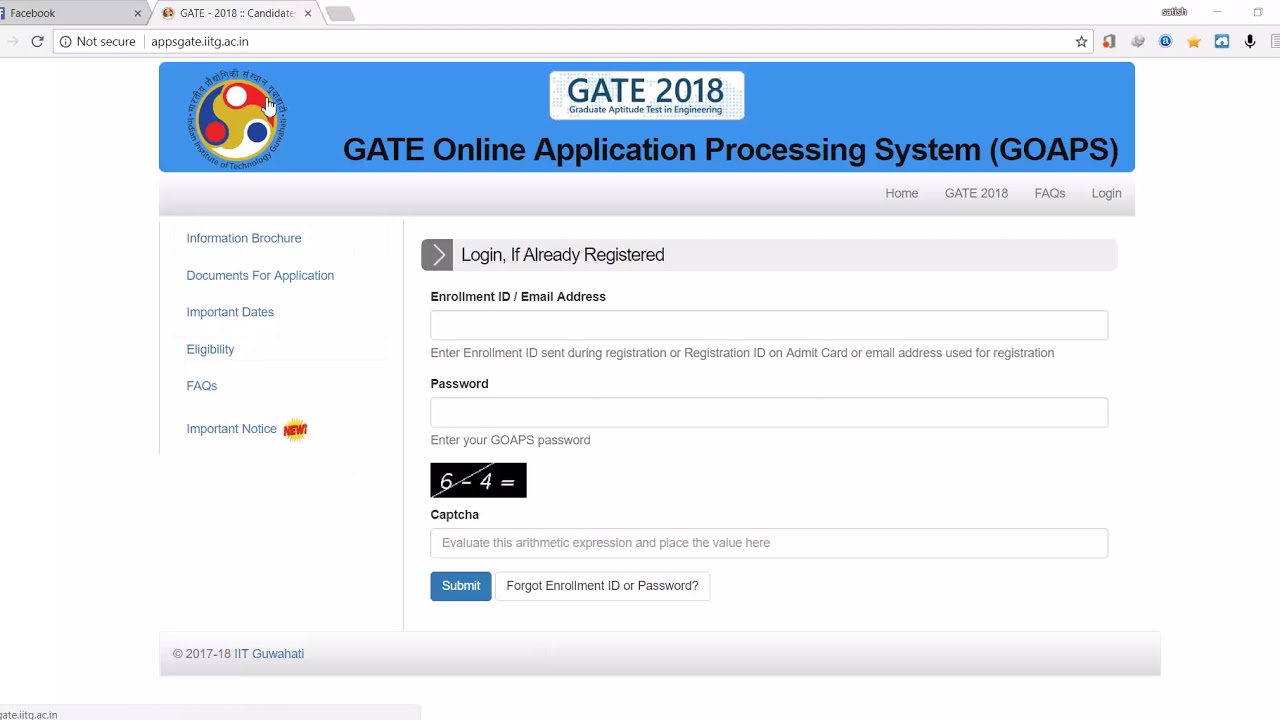Click the yellow star extension icon
Image resolution: width=1280 pixels, height=720 pixels.
point(1193,42)
